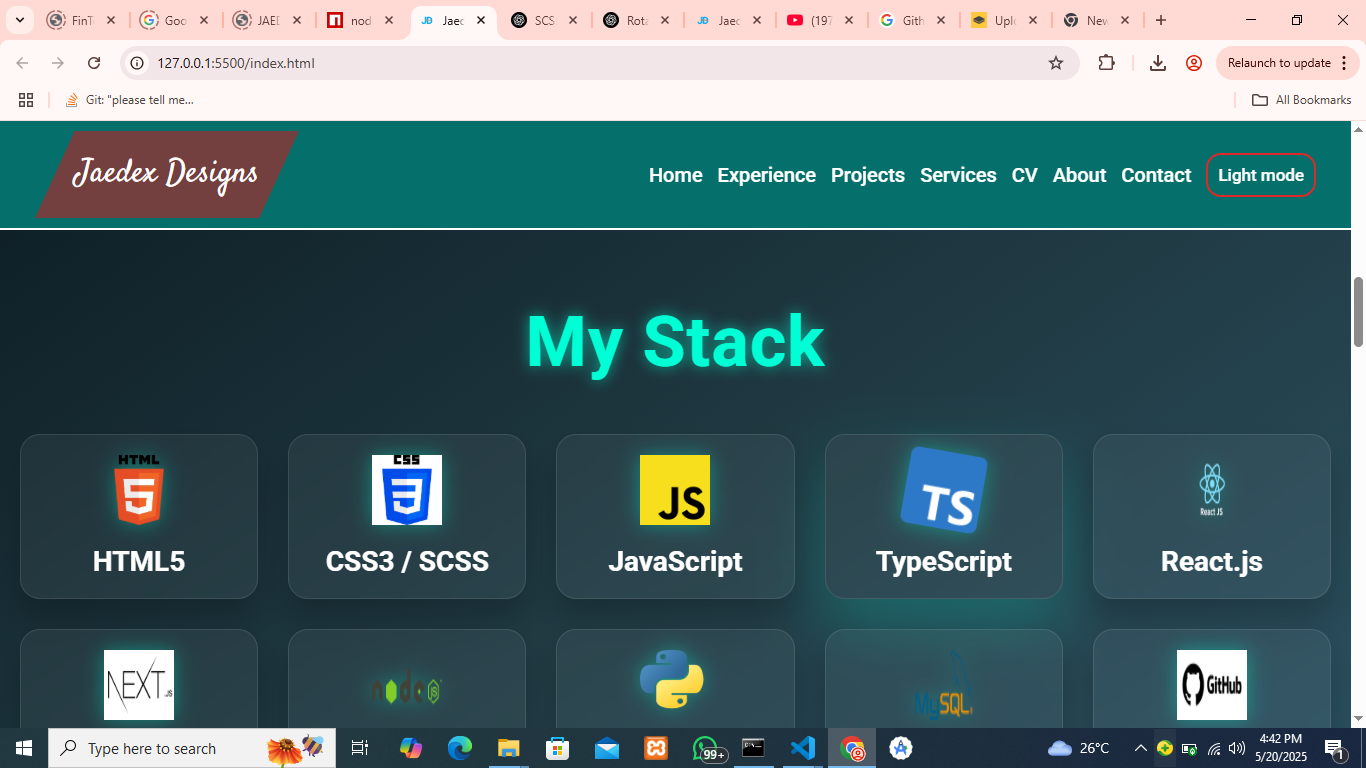The height and width of the screenshot is (768, 1366).
Task: Reload the page with the refresh icon
Action: [x=94, y=63]
